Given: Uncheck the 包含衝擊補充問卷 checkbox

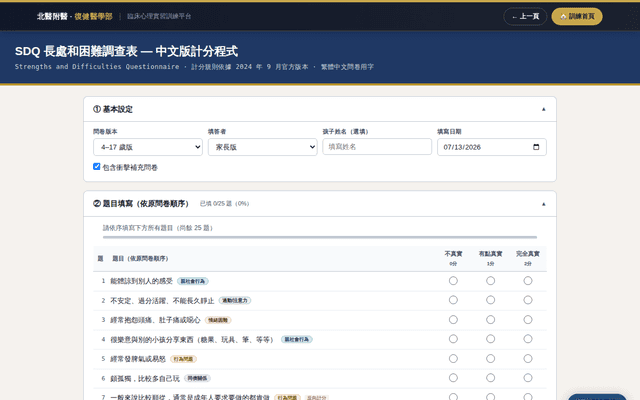Looking at the screenshot, I should point(96,167).
